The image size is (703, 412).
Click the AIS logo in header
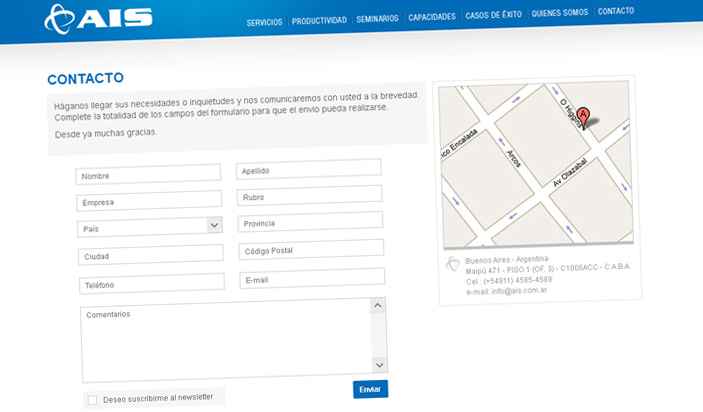coord(97,17)
